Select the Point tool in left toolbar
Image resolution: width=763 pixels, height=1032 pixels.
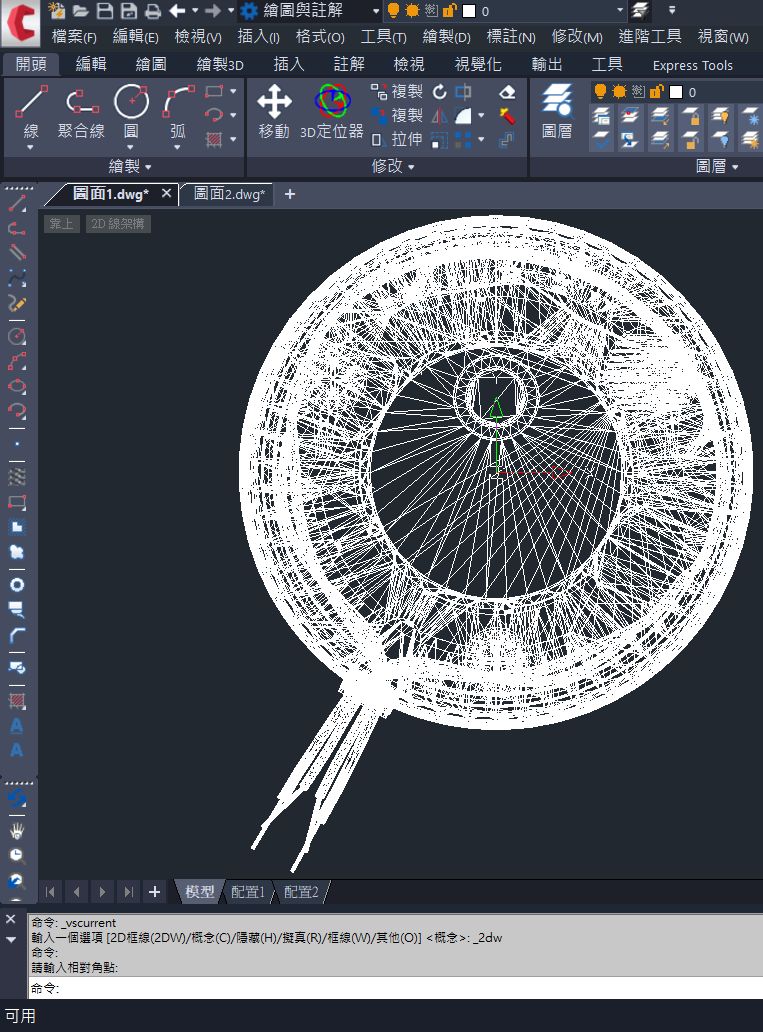[17, 444]
